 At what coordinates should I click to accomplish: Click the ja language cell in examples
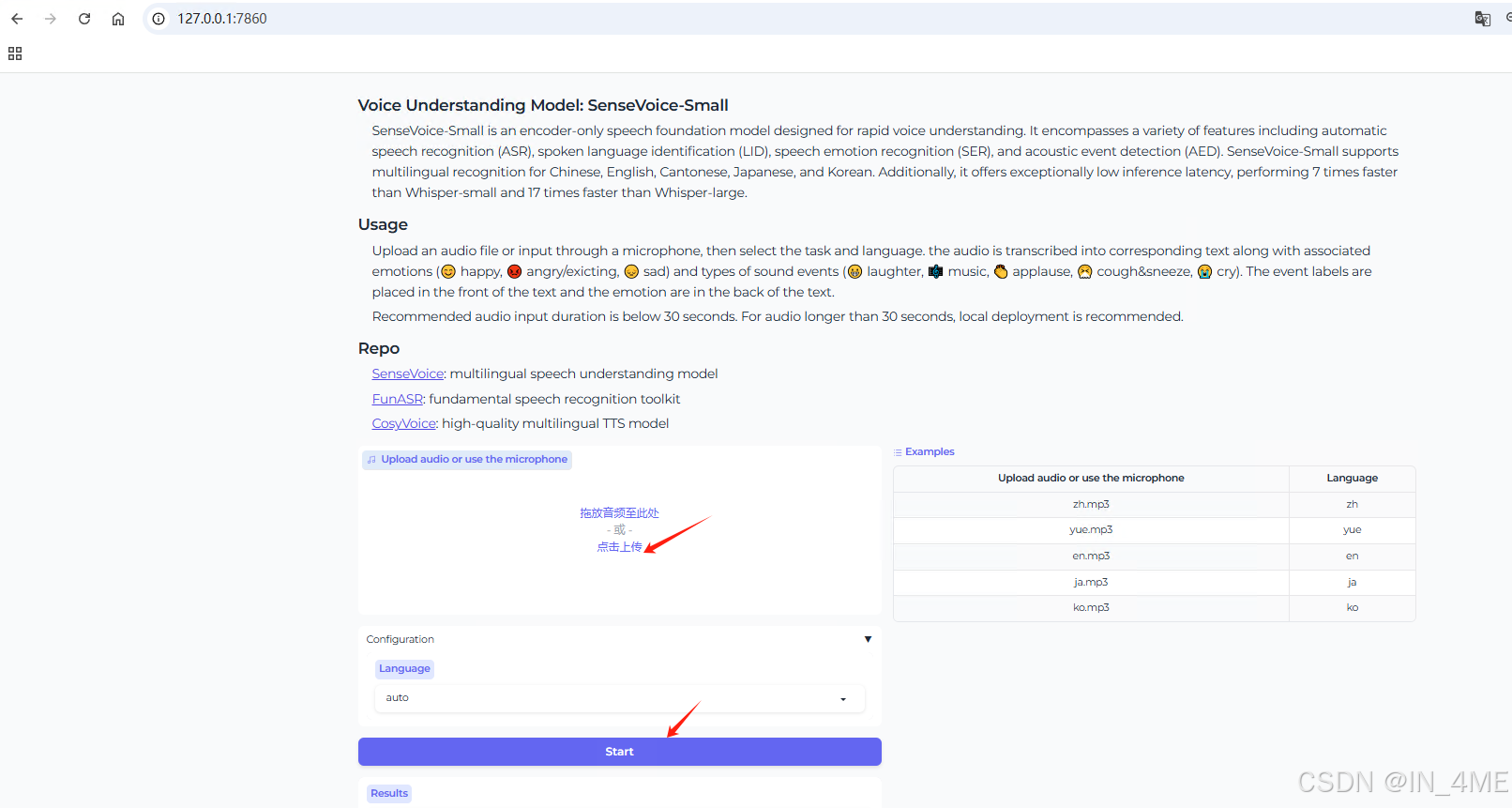pyautogui.click(x=1352, y=583)
